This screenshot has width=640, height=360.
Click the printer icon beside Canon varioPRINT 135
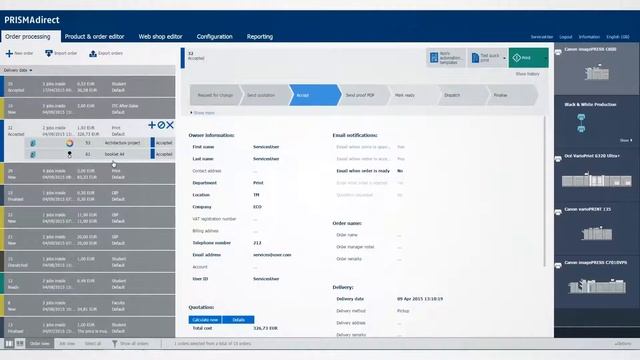(558, 212)
